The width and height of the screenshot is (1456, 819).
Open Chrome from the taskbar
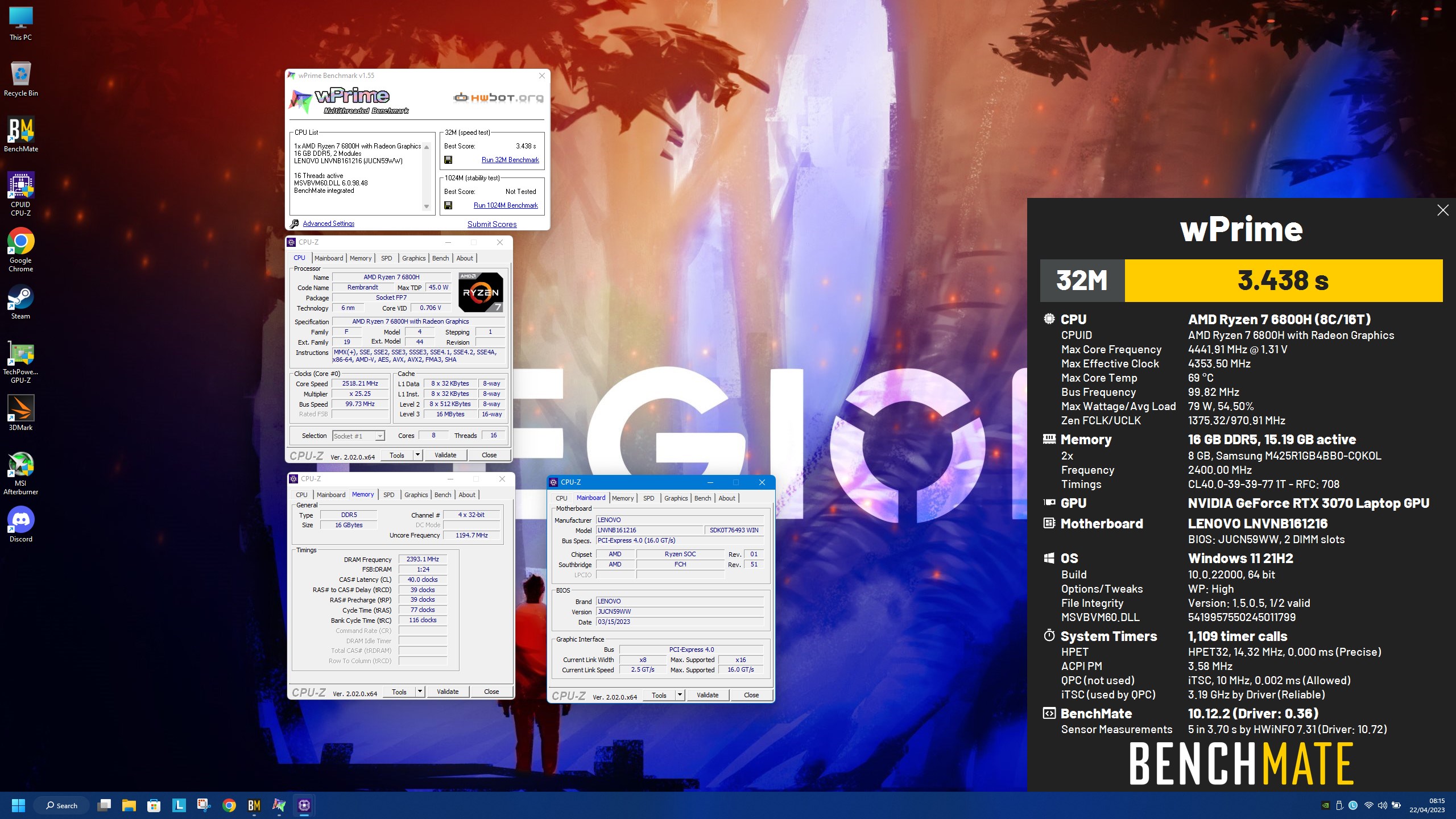tap(229, 805)
